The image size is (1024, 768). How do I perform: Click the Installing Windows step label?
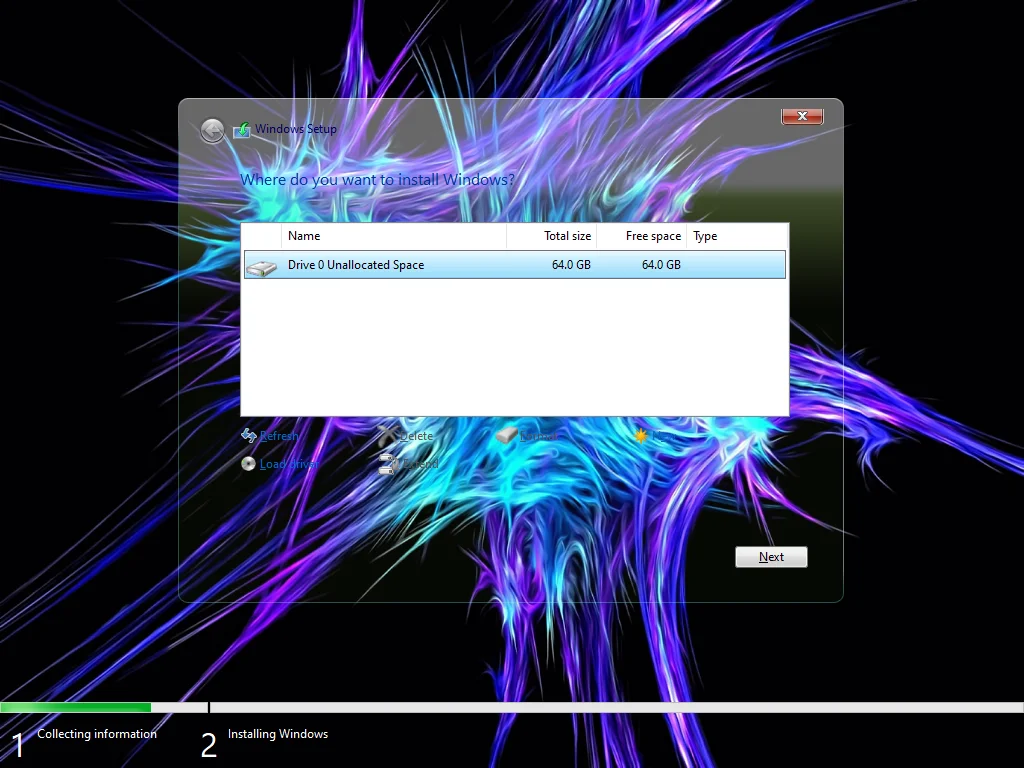pos(278,734)
